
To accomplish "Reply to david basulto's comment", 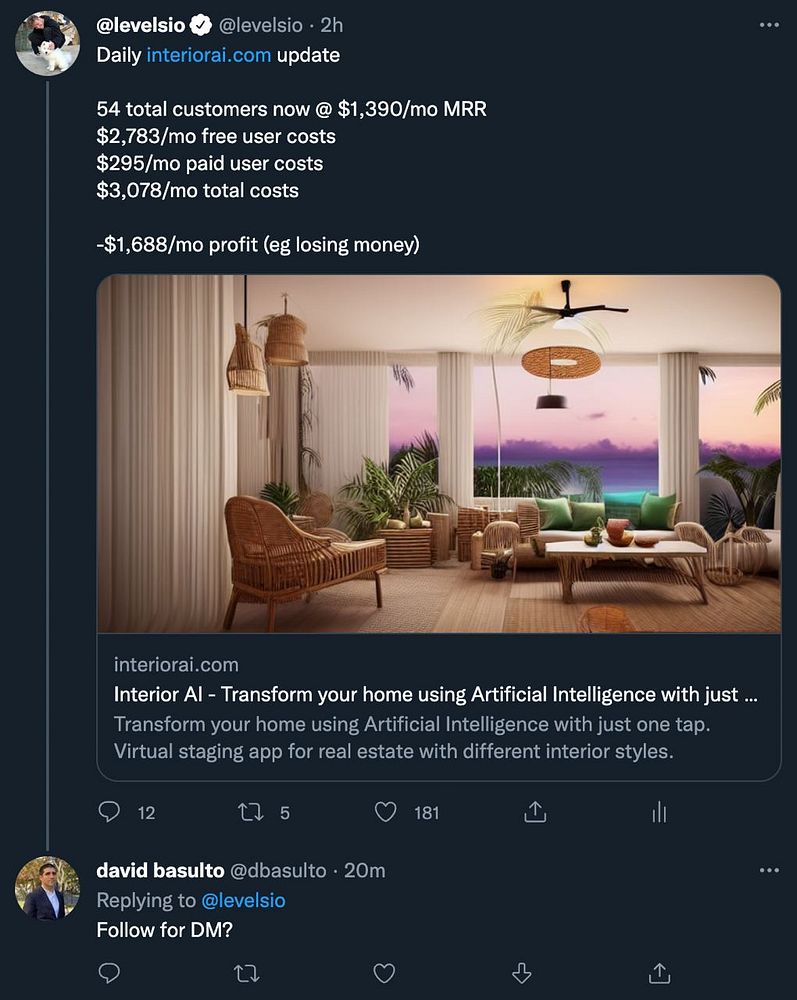I will [109, 973].
